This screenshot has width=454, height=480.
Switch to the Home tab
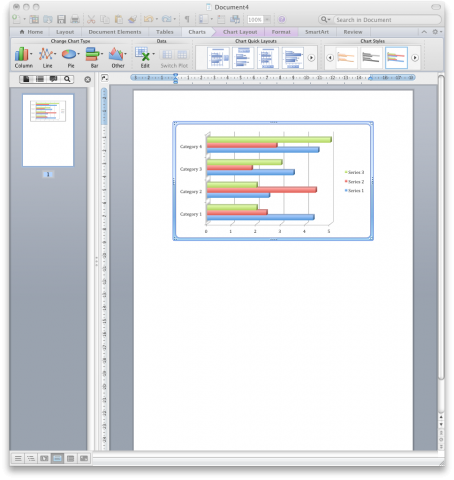[x=31, y=32]
